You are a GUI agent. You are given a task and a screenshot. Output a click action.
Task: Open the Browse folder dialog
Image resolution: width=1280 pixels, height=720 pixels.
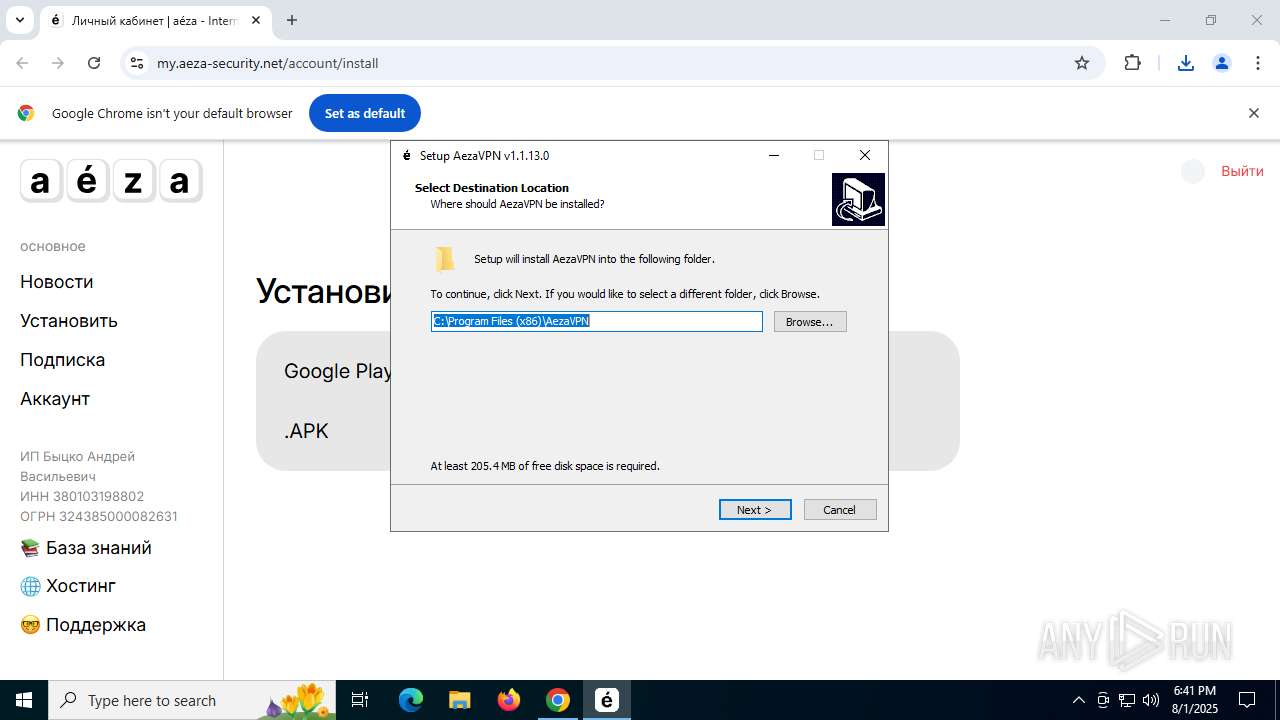coord(810,322)
